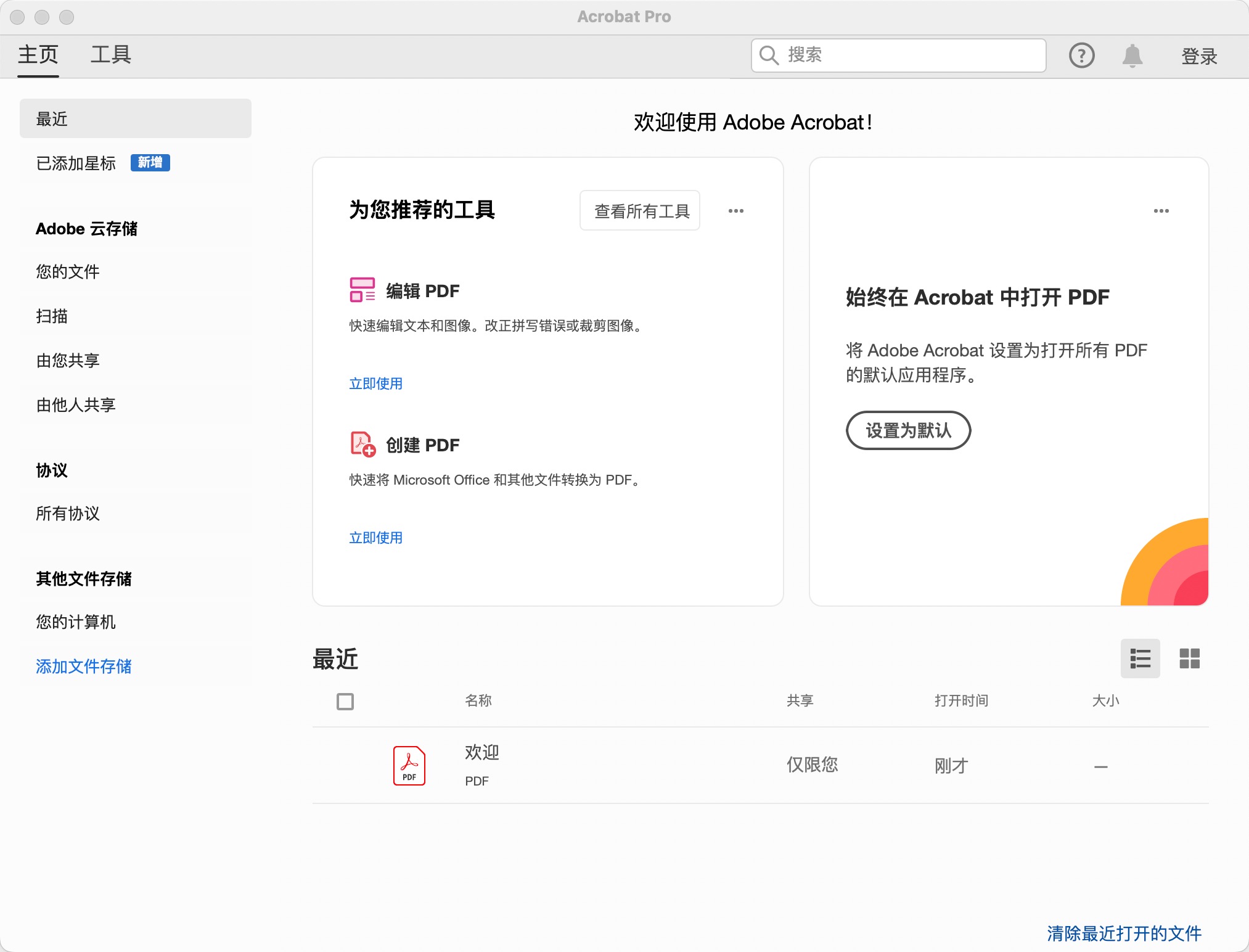Click the 登录 sign-in button
The image size is (1249, 952).
pos(1199,56)
